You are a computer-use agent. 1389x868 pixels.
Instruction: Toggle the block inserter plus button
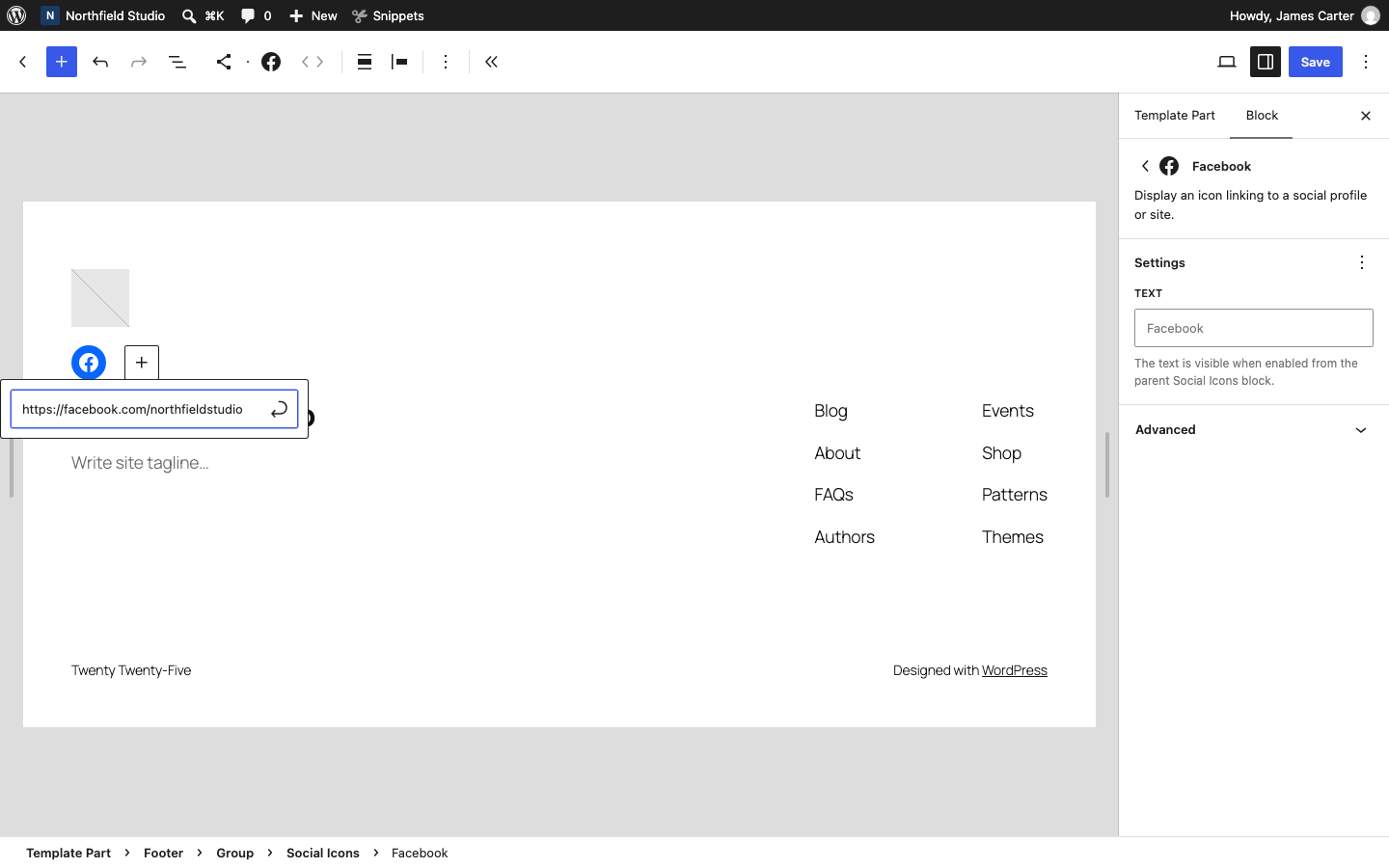(62, 62)
